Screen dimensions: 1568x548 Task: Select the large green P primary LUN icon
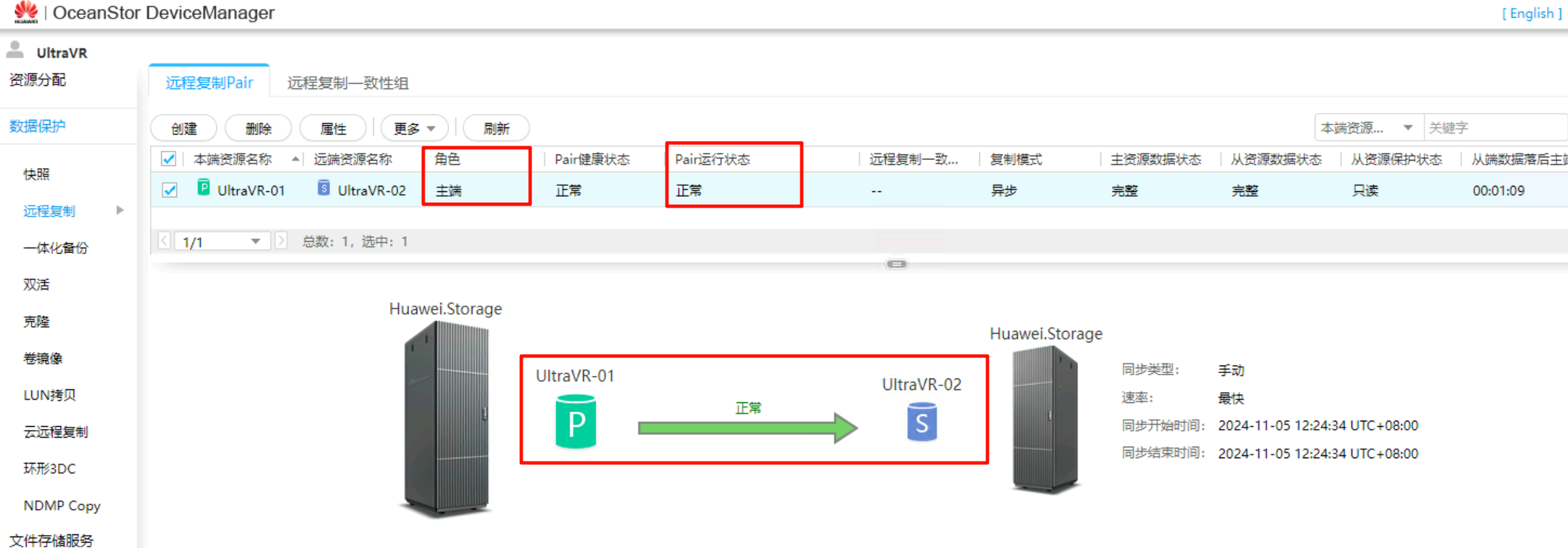576,423
